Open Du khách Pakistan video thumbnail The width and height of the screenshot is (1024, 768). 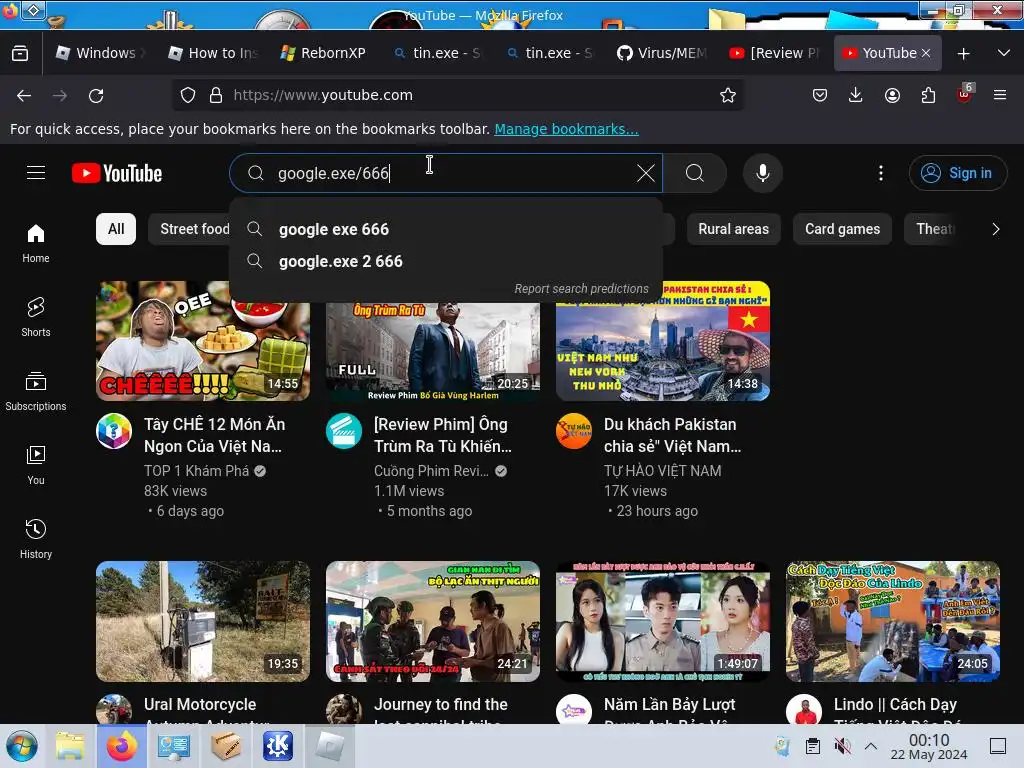[663, 341]
